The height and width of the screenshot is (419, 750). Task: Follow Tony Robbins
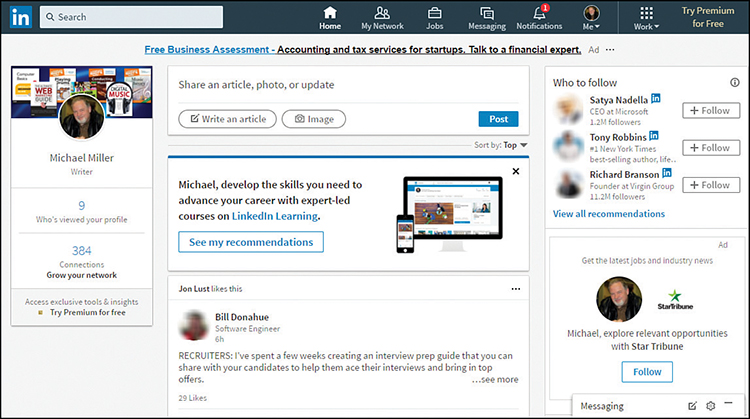pyautogui.click(x=711, y=148)
